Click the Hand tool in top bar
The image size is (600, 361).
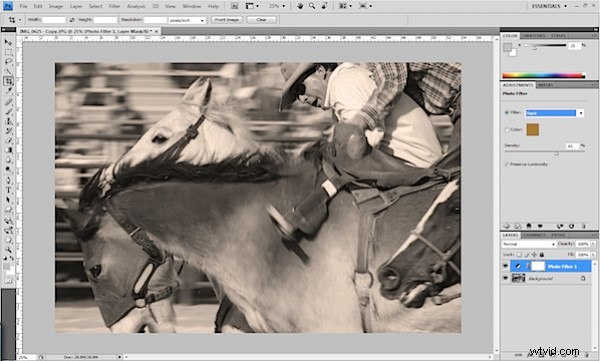pyautogui.click(x=300, y=6)
